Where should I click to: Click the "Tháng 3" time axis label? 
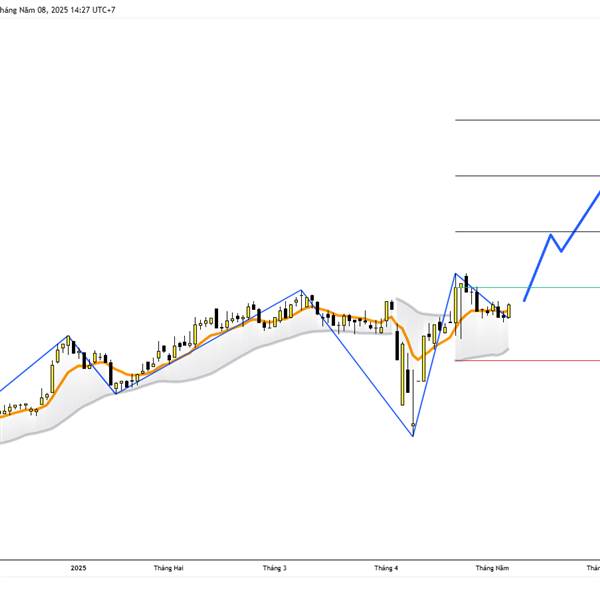point(274,568)
